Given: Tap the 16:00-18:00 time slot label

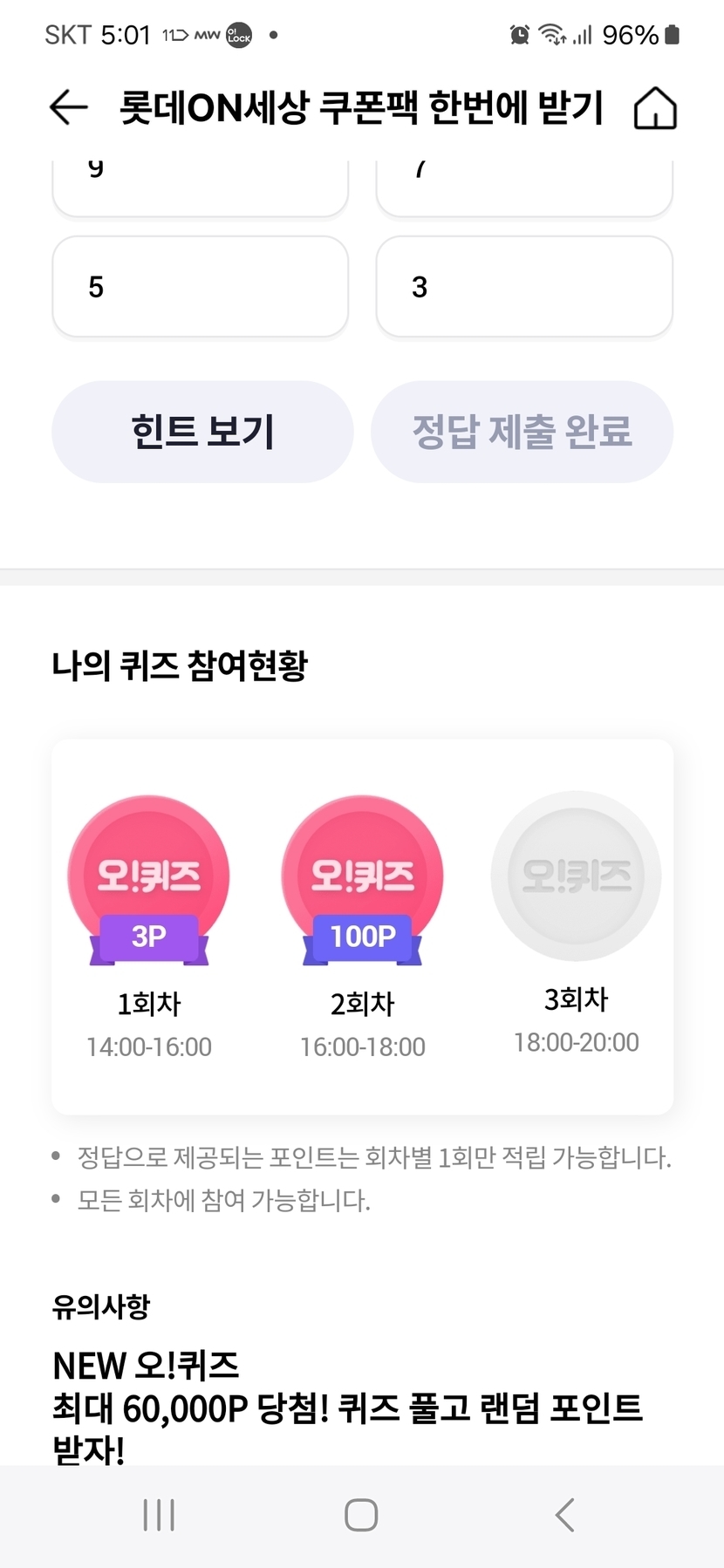Looking at the screenshot, I should [x=363, y=1046].
